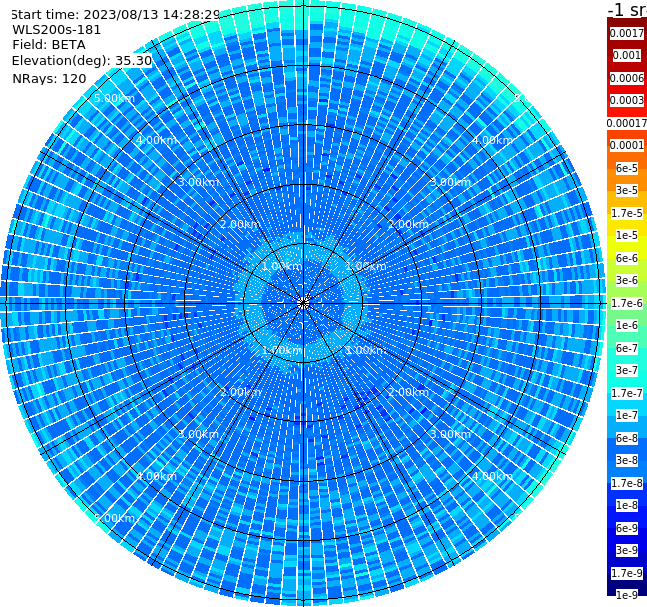This screenshot has width=647, height=607.
Task: Pick the yellow 6e-6 colorbar segment
Action: coord(627,258)
